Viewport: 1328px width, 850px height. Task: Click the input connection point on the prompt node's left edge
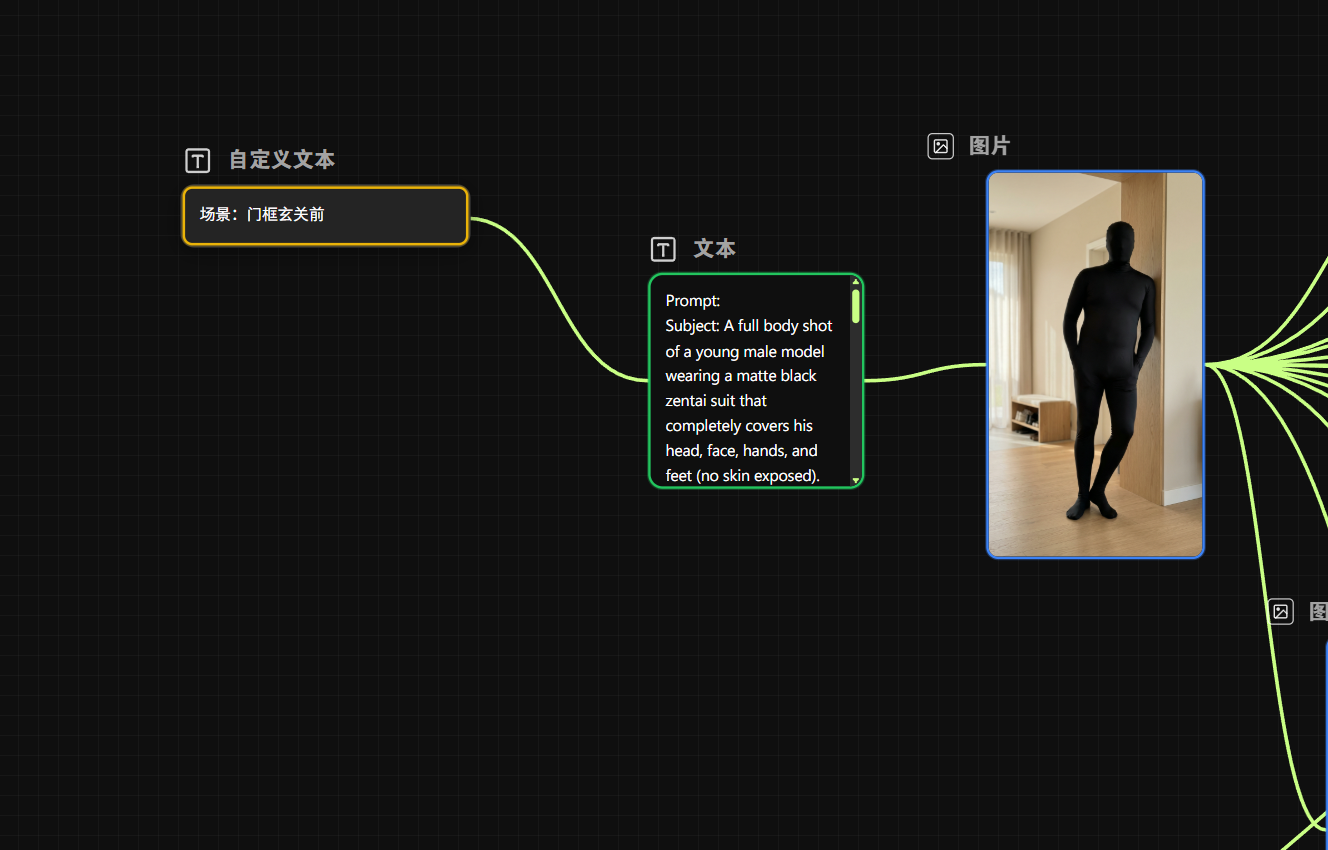tap(649, 380)
